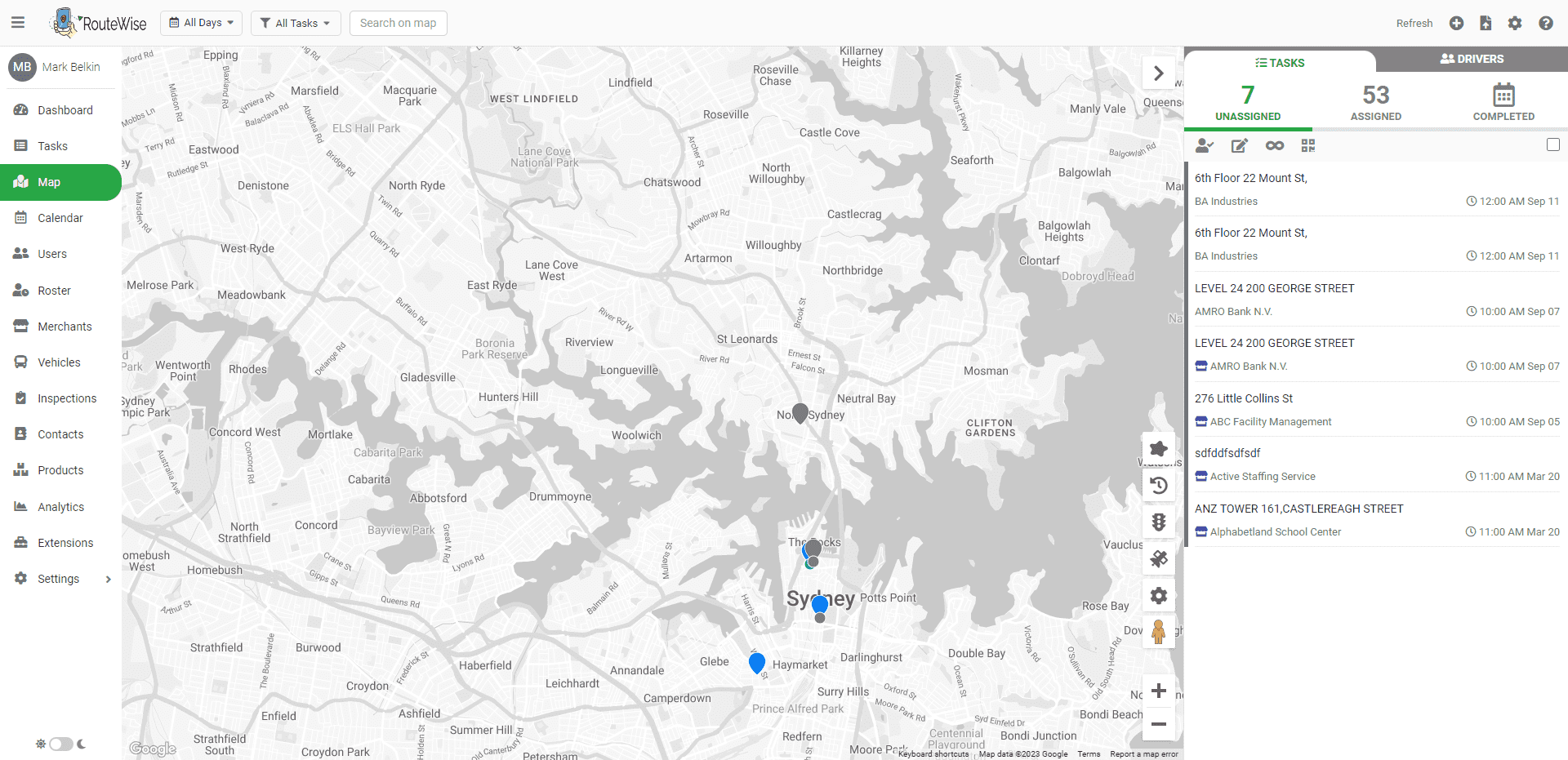Activate Street View pegman on the map

(1159, 631)
